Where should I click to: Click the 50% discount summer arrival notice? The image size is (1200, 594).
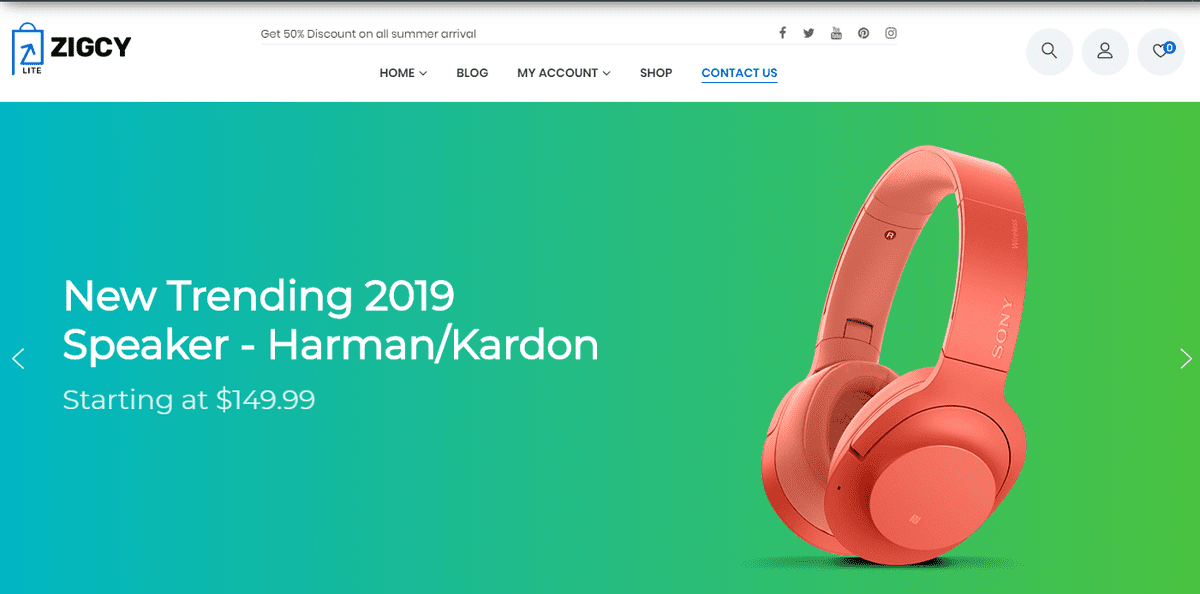pos(368,34)
